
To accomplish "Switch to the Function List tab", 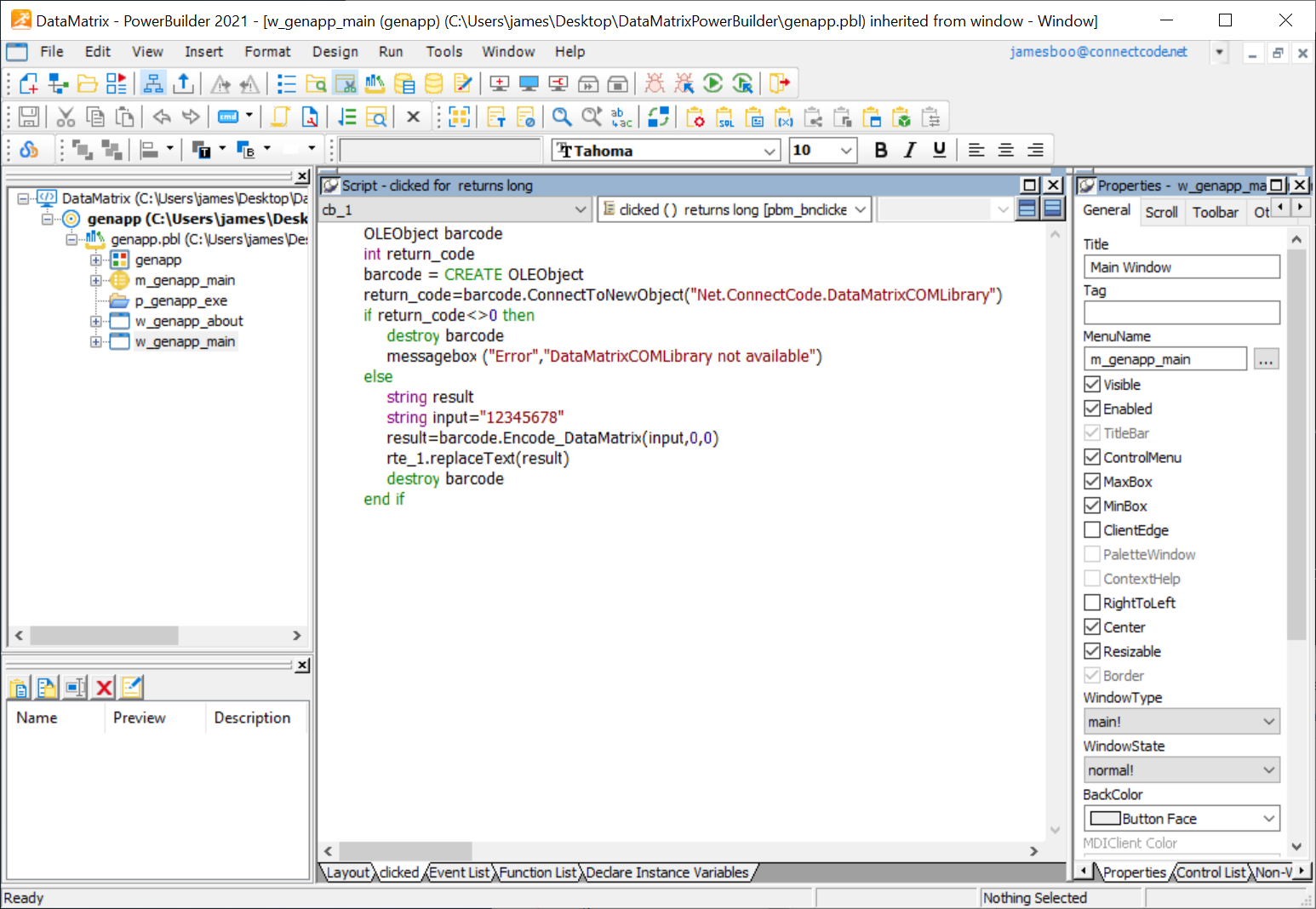I will [x=538, y=872].
